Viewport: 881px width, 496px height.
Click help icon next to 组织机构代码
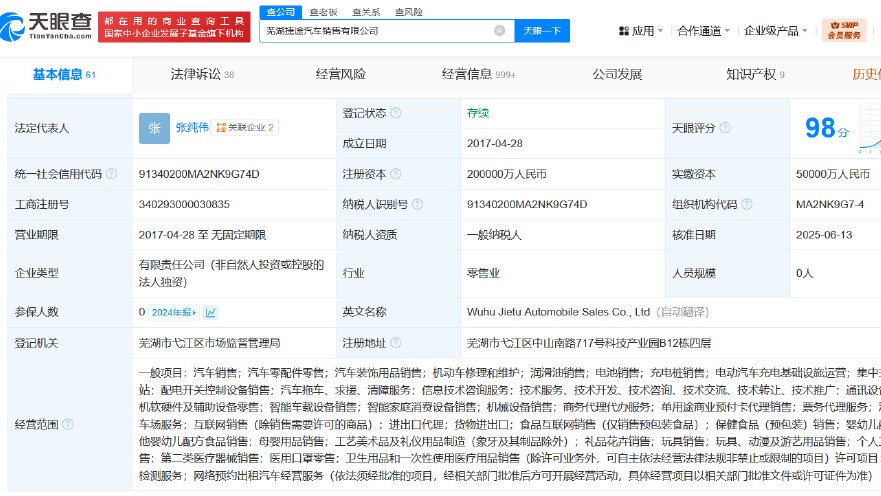pyautogui.click(x=746, y=204)
